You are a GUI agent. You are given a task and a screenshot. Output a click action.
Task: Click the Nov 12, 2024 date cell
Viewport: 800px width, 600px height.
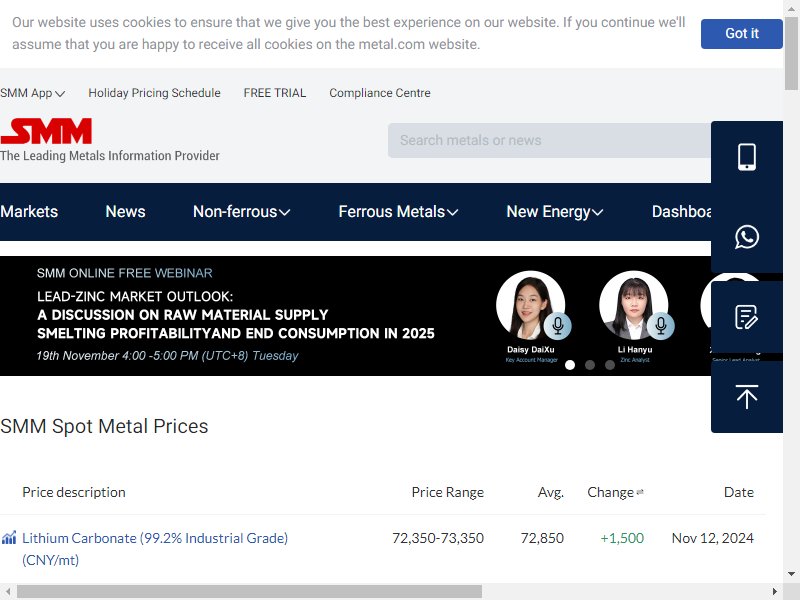coord(713,538)
